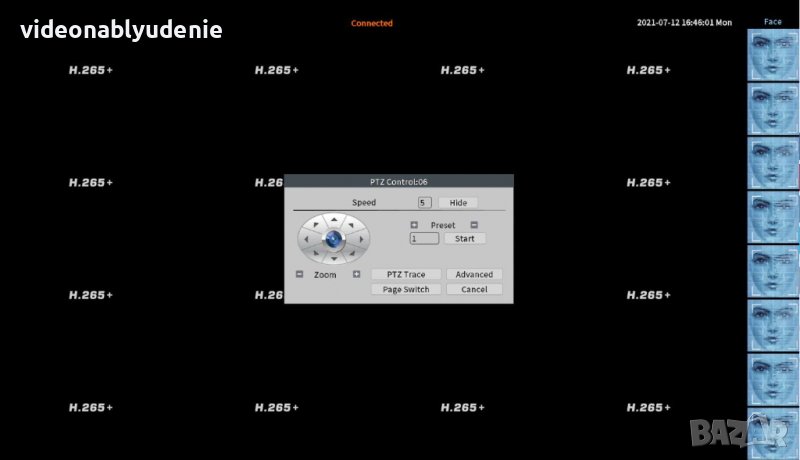Screen dimensions: 800x460
Task: Click the Zoom plus button
Action: [x=356, y=274]
